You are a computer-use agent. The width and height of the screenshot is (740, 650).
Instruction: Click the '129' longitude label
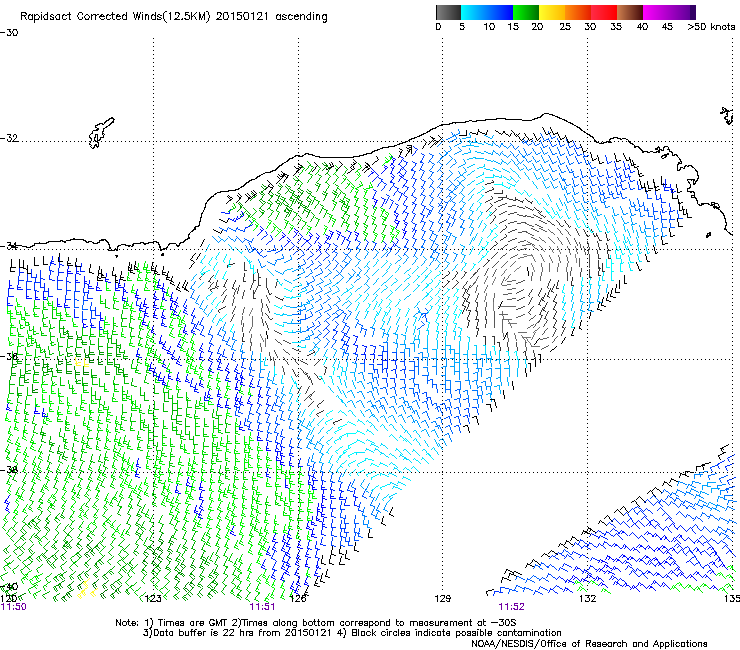click(x=442, y=599)
